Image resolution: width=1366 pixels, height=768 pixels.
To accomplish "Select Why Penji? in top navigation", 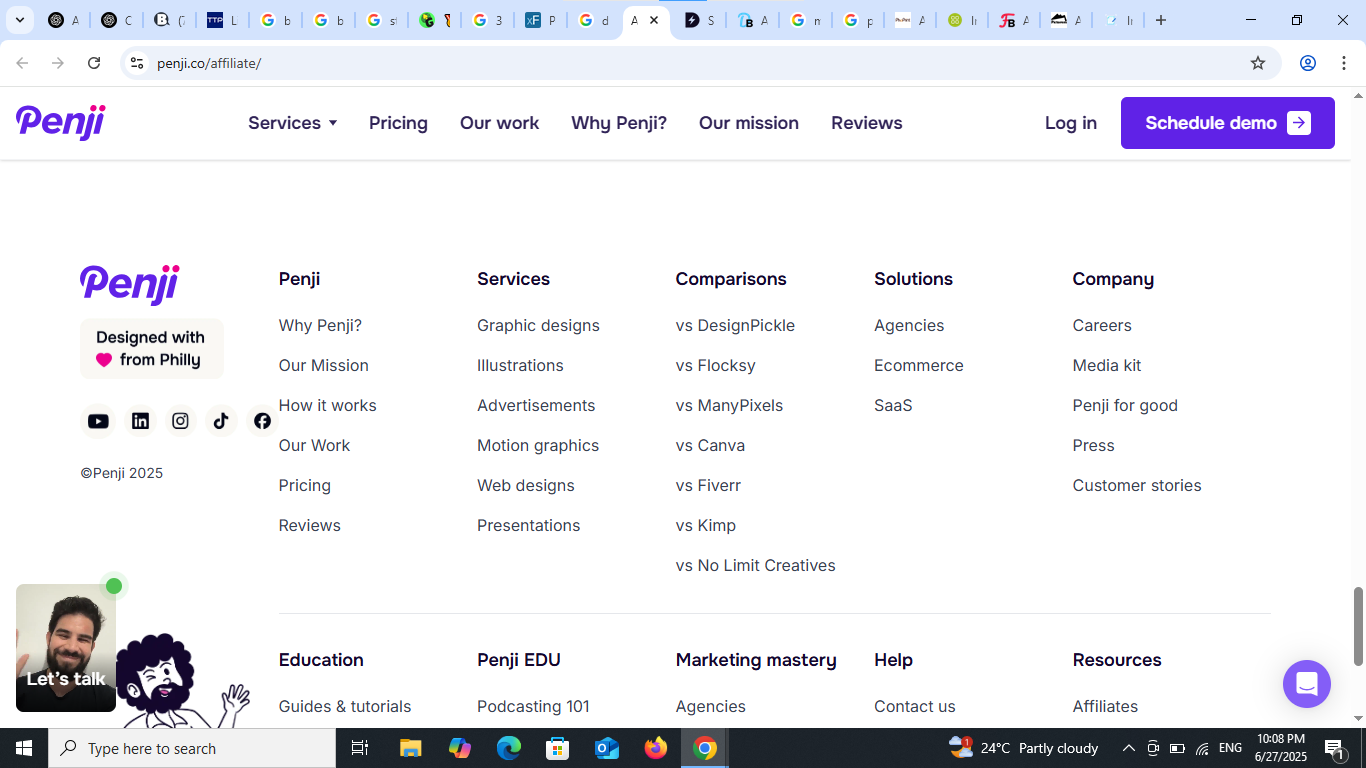I will [619, 123].
